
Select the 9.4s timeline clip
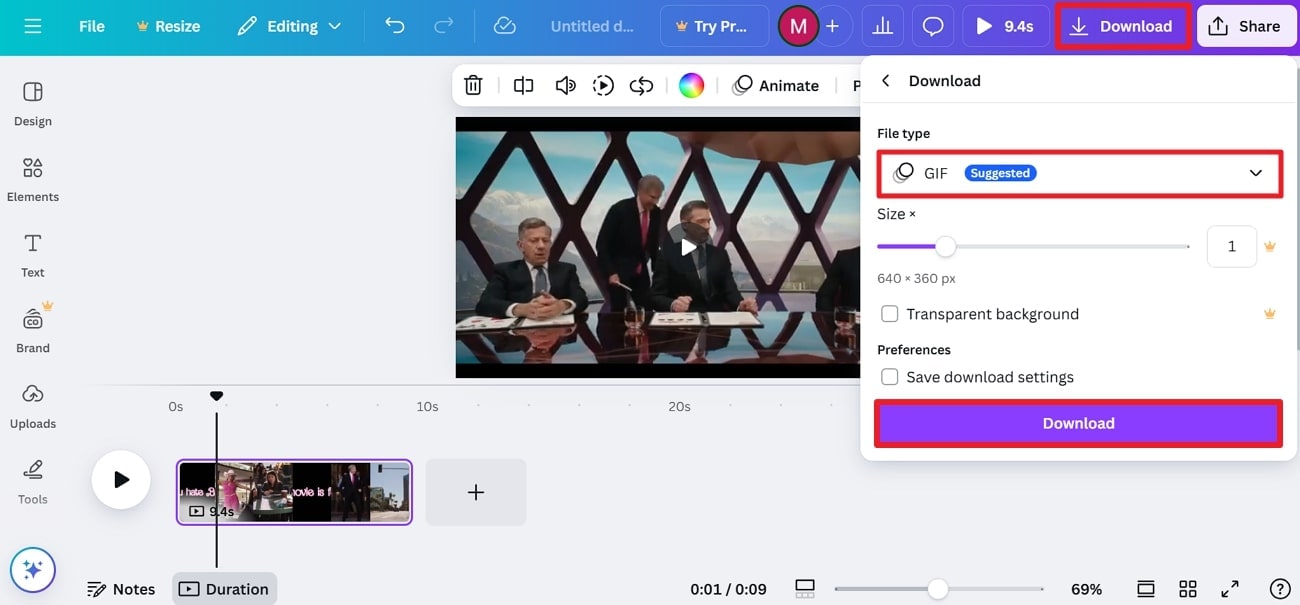294,492
